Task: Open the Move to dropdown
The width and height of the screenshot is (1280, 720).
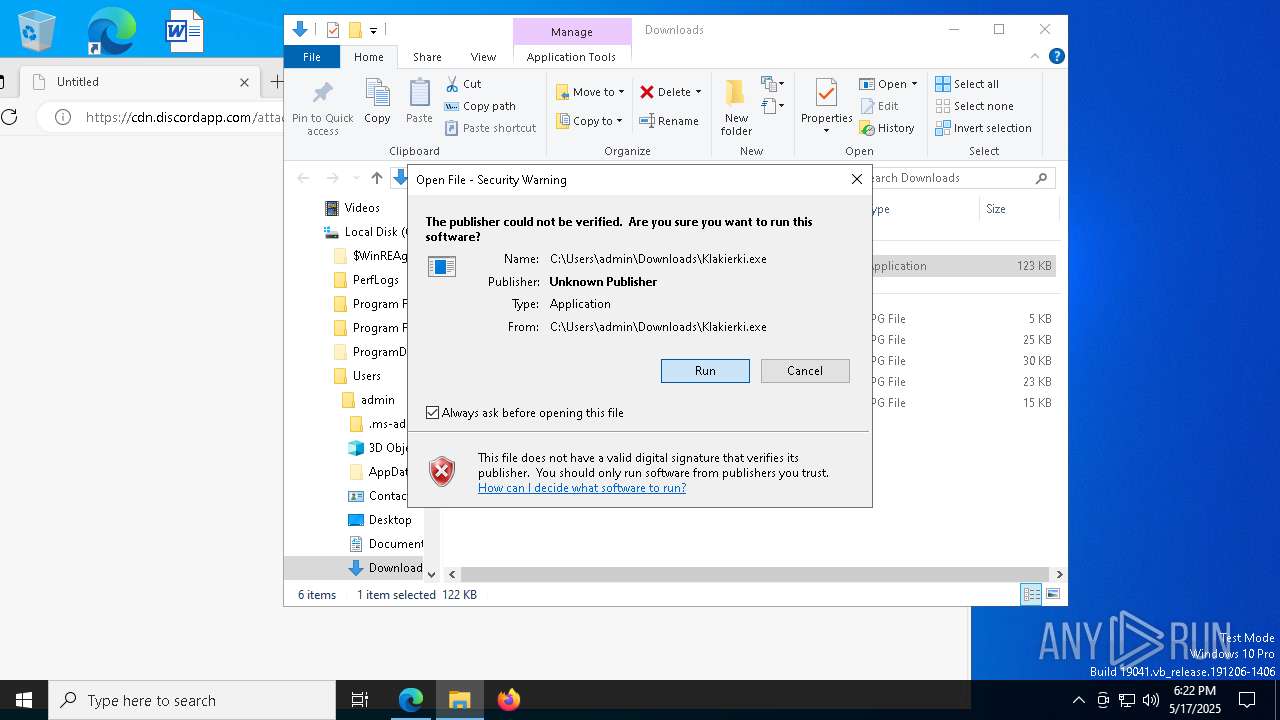Action: tap(590, 92)
